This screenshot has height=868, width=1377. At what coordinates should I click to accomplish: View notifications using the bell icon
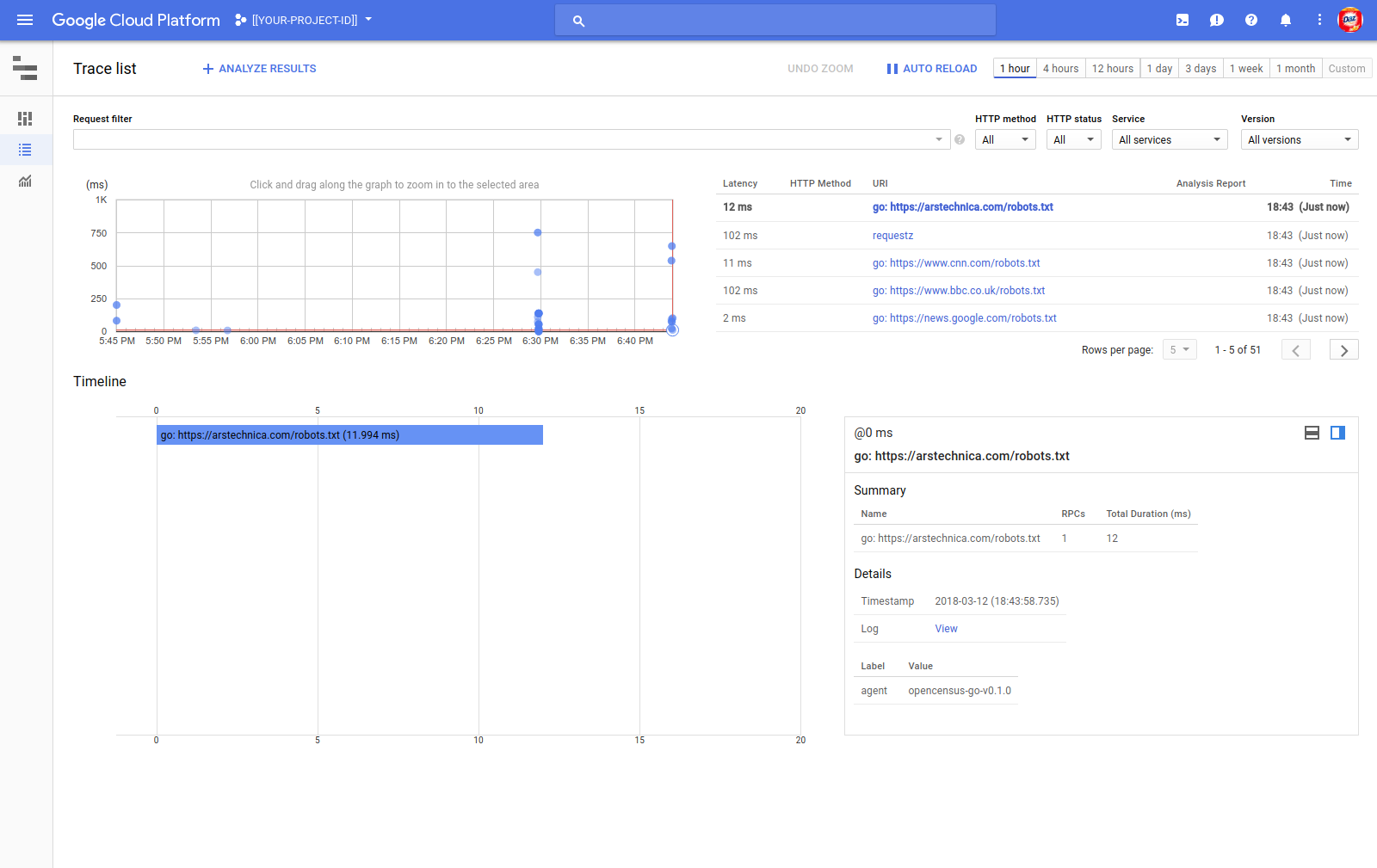(x=1286, y=19)
